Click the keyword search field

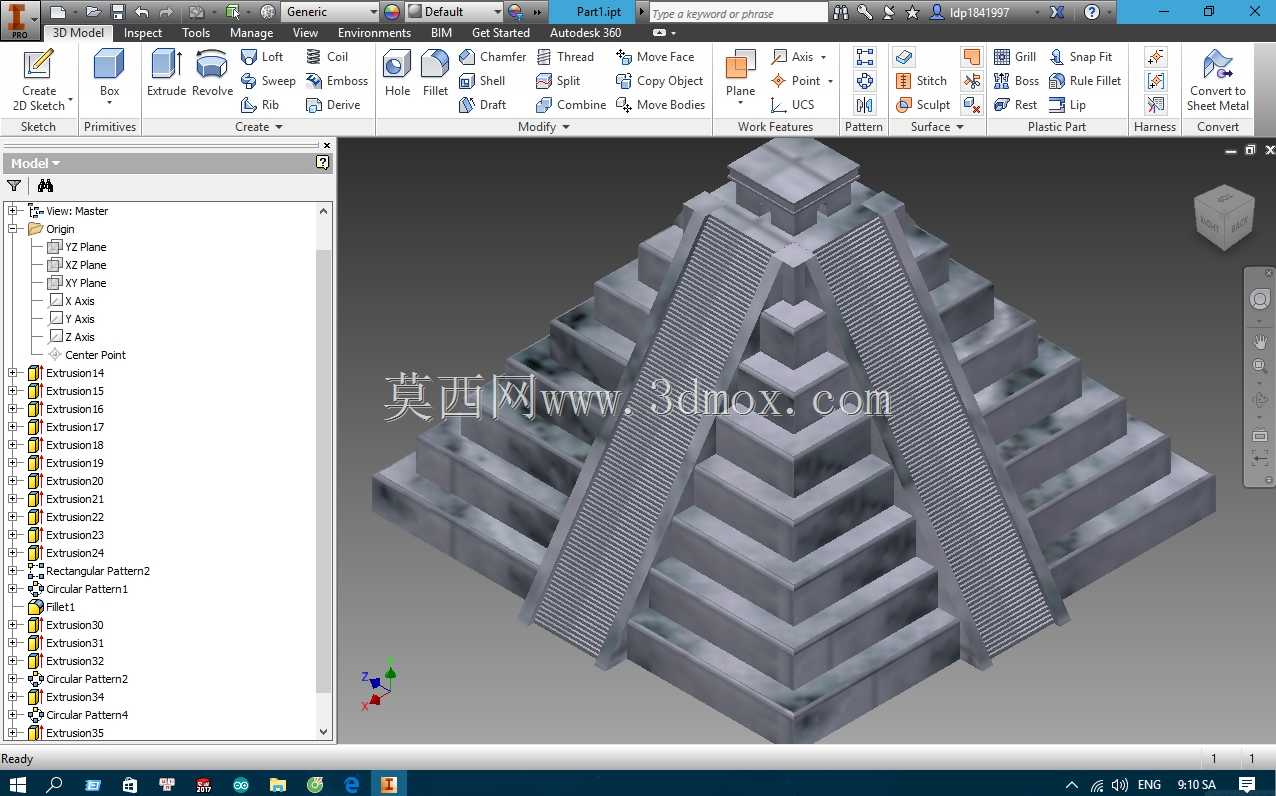point(738,13)
